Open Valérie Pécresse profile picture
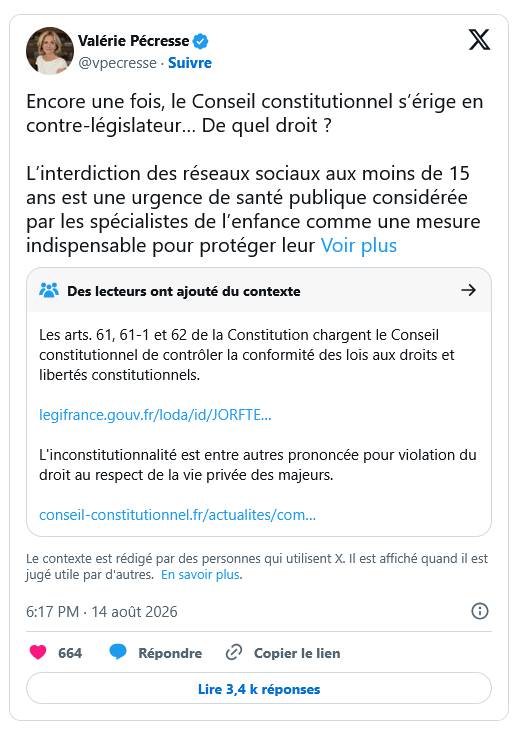Screen dimensions: 518x729 coord(50,51)
